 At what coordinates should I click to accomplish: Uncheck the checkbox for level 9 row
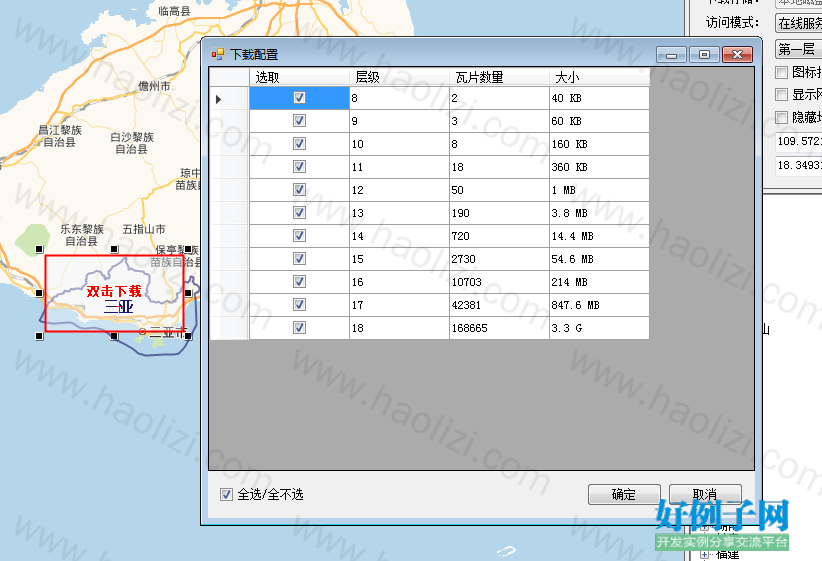299,121
